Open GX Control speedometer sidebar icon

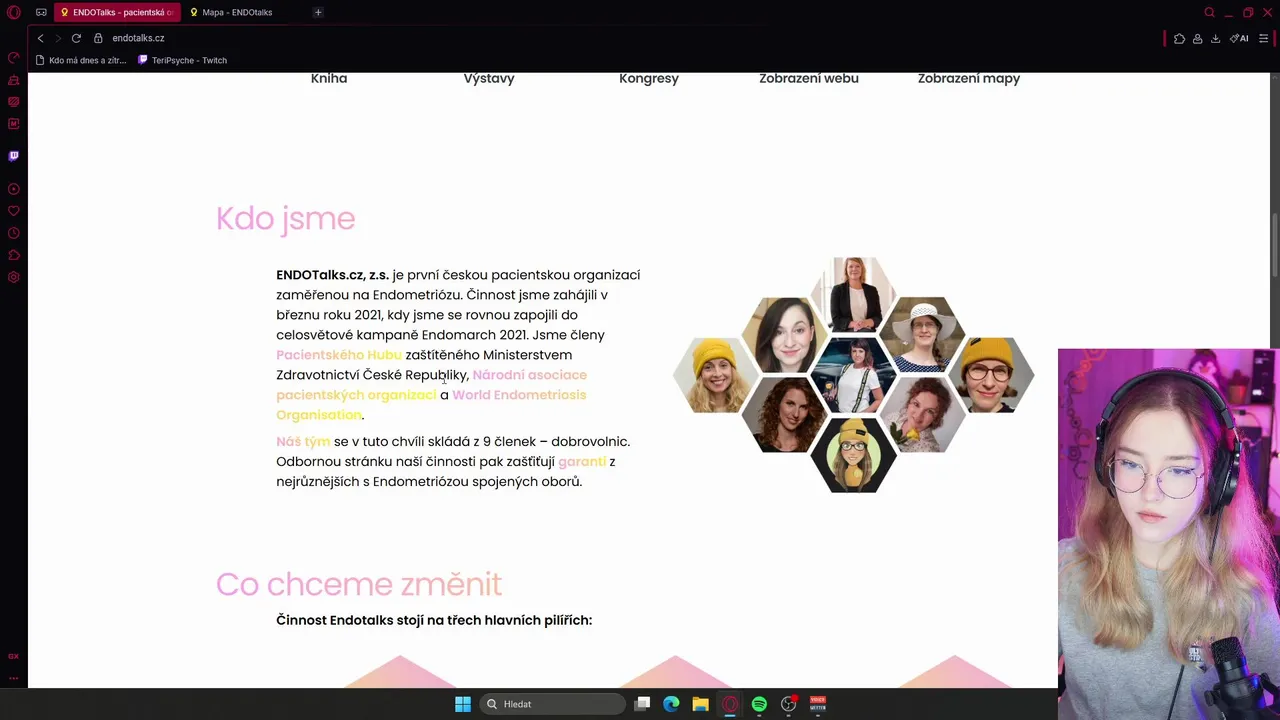(14, 58)
